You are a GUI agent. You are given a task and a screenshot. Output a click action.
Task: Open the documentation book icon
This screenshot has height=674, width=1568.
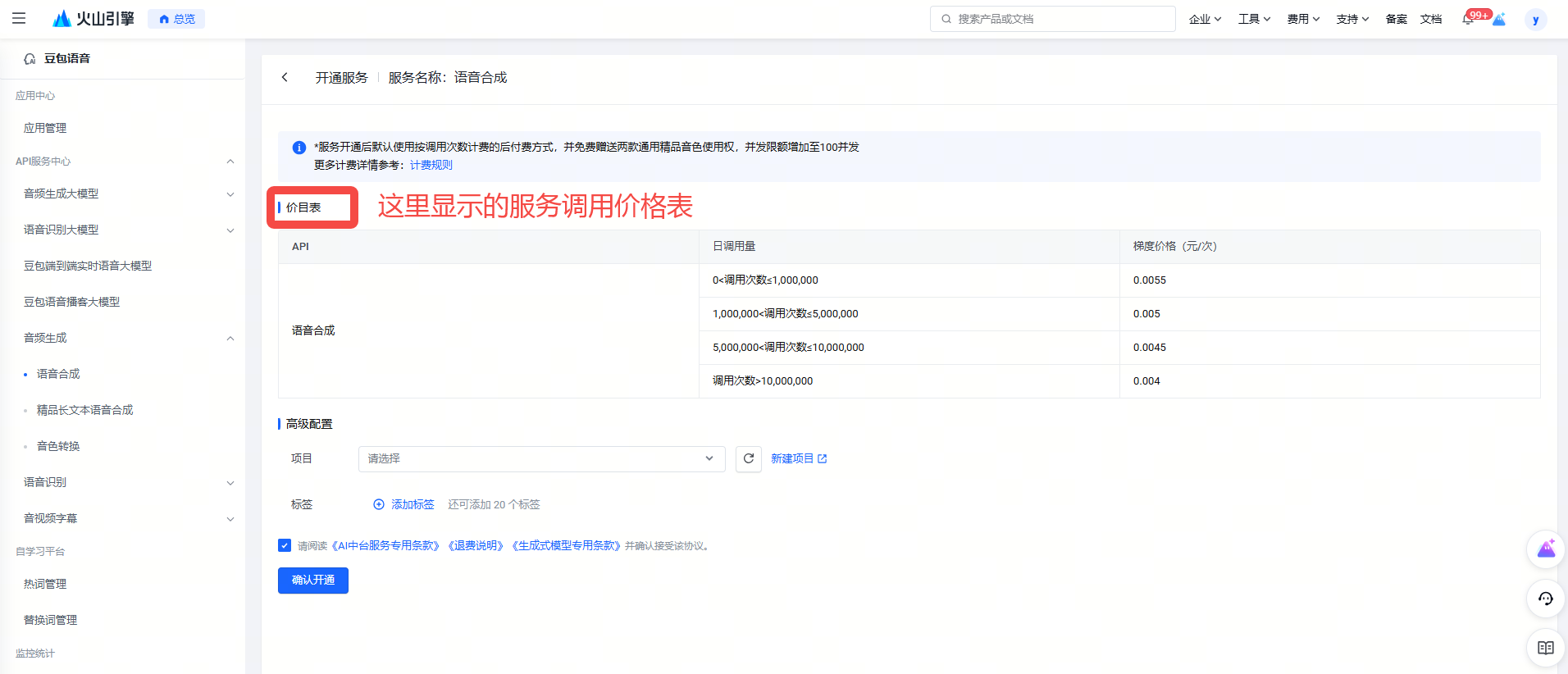coord(1545,648)
